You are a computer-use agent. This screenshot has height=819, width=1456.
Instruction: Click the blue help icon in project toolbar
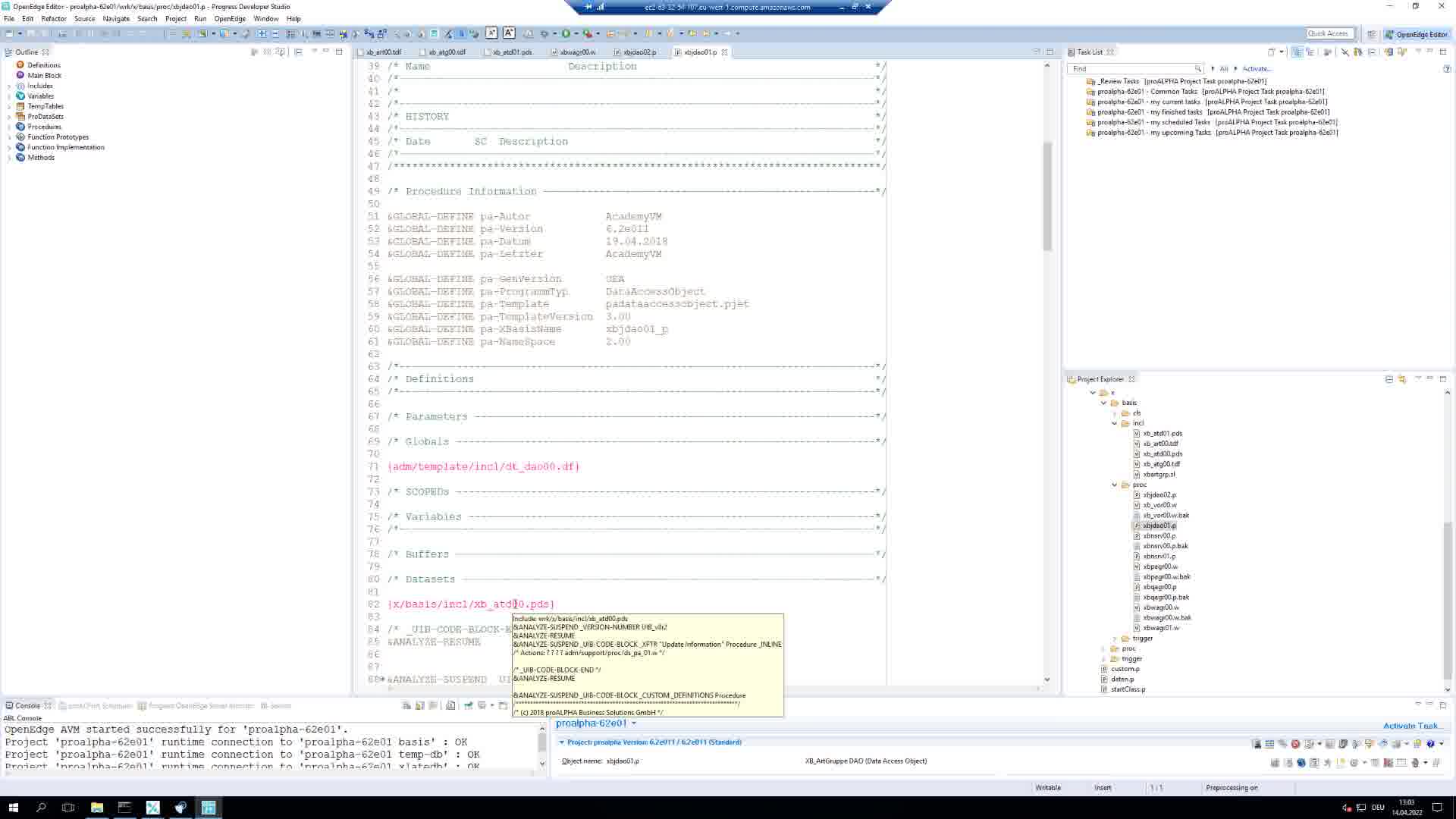[x=1430, y=744]
